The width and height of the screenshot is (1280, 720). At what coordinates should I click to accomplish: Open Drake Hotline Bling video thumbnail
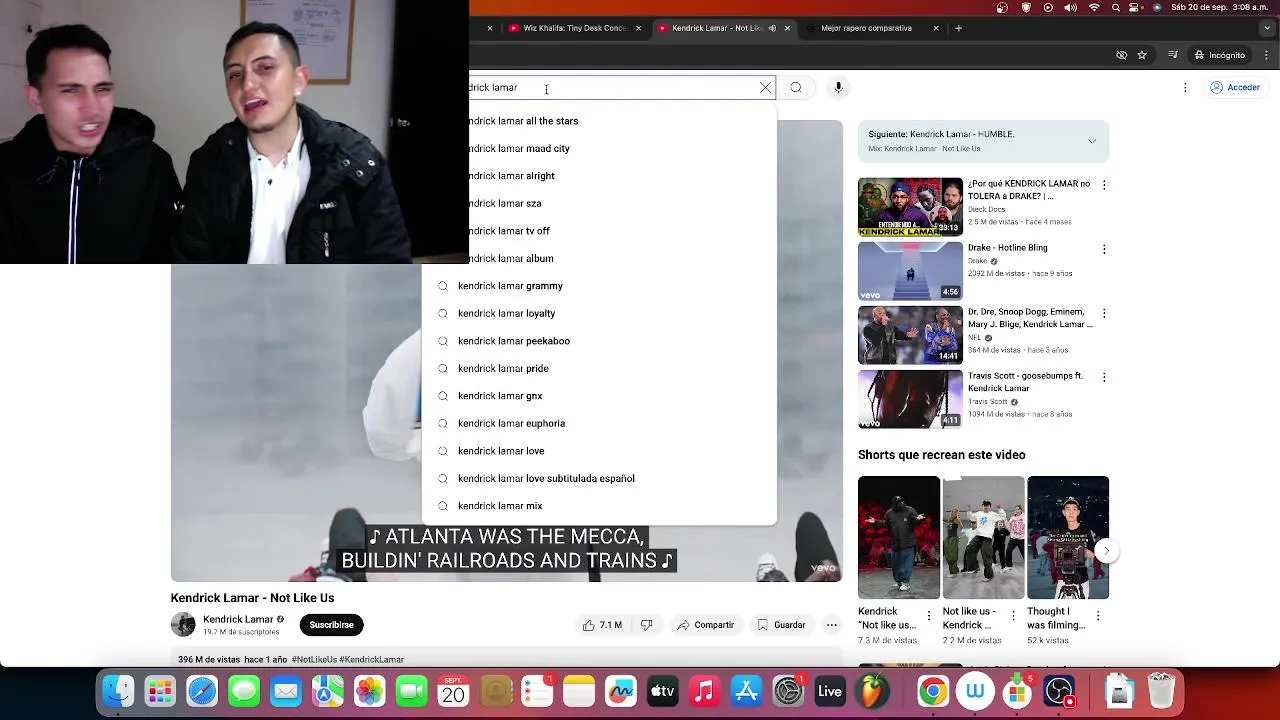(910, 271)
